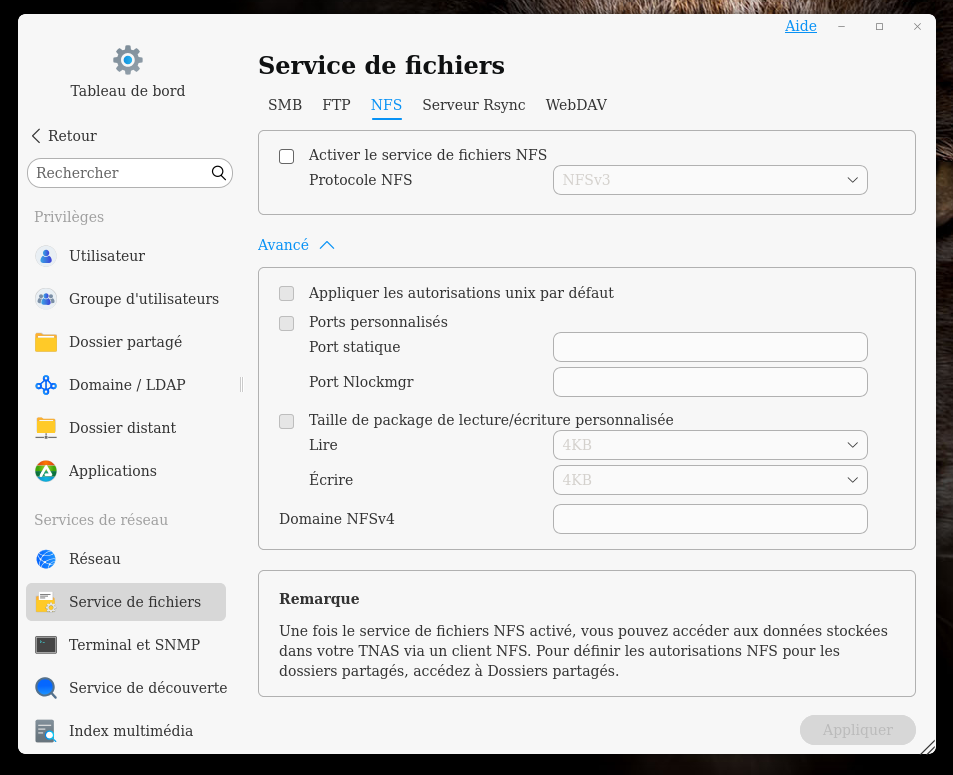Switch to the WebDAV tab
Screen dimensions: 953x775
click(576, 105)
